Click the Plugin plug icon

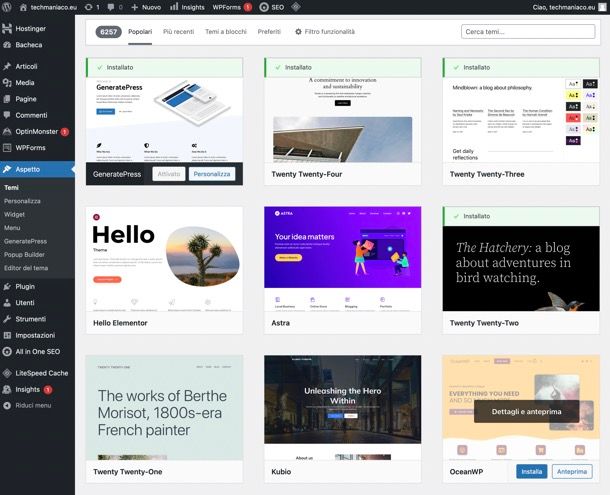7,286
